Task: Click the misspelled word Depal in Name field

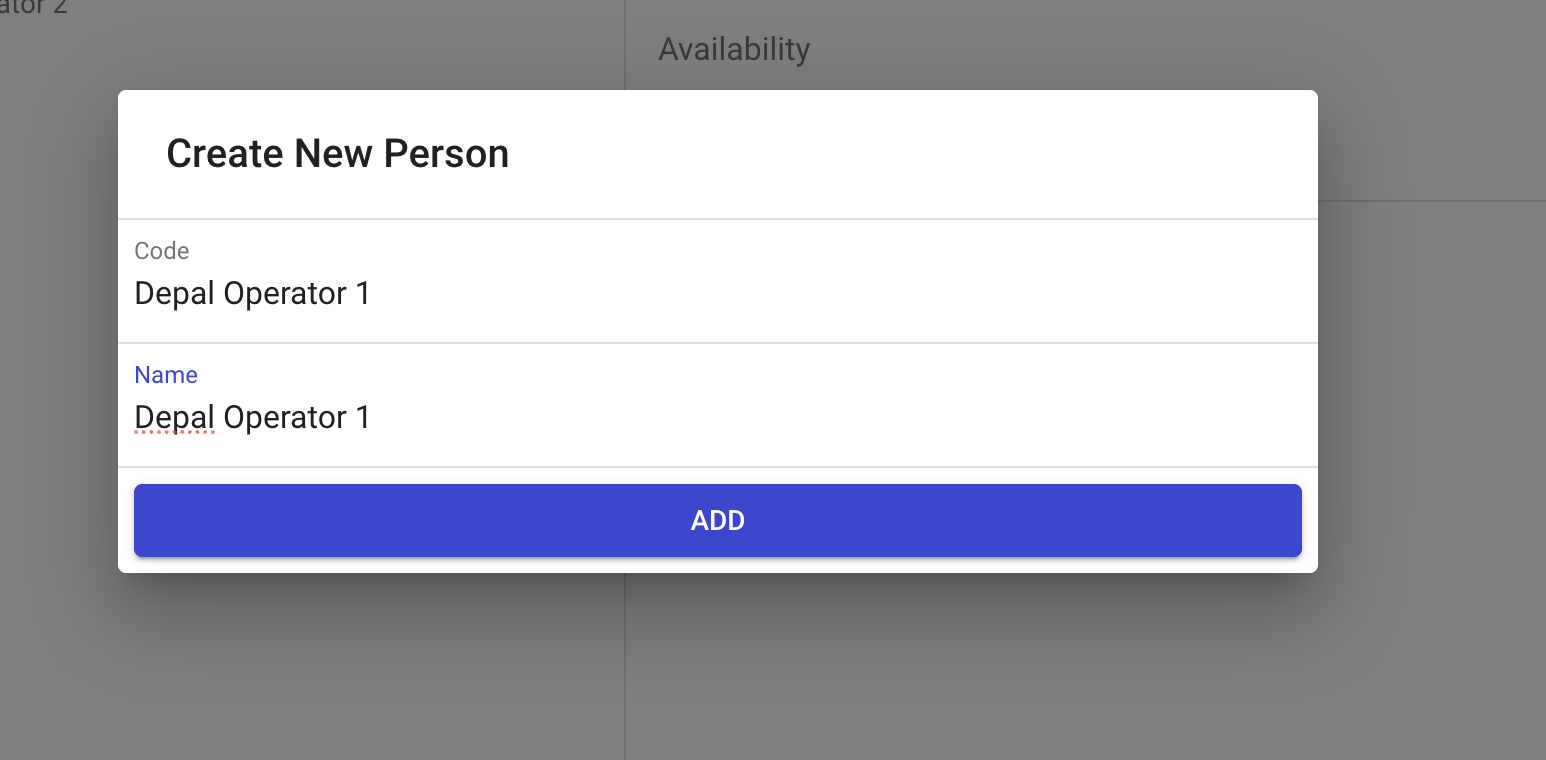Action: click(x=174, y=418)
